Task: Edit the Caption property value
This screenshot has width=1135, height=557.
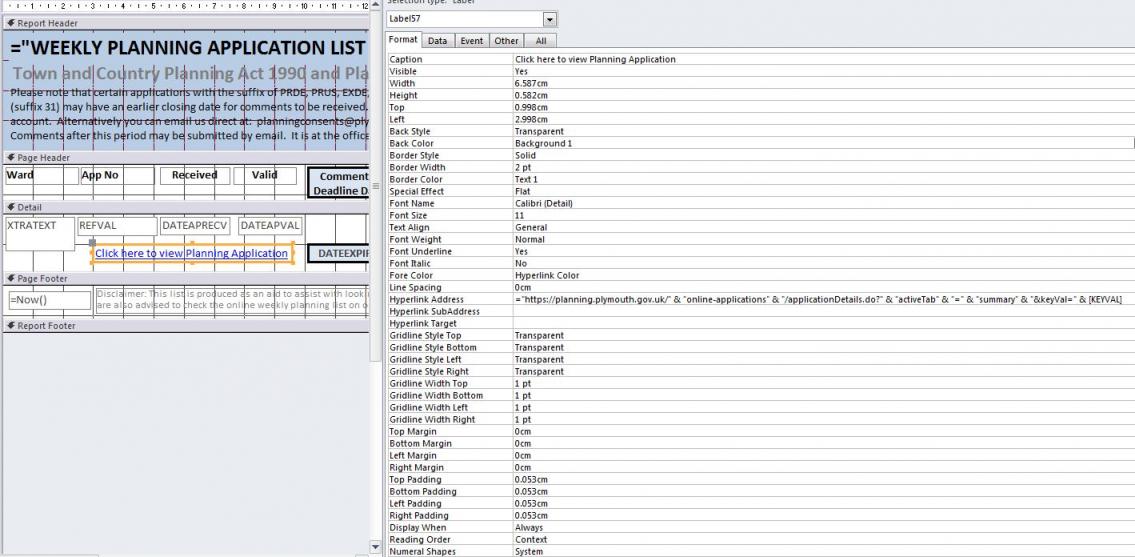Action: pos(823,59)
